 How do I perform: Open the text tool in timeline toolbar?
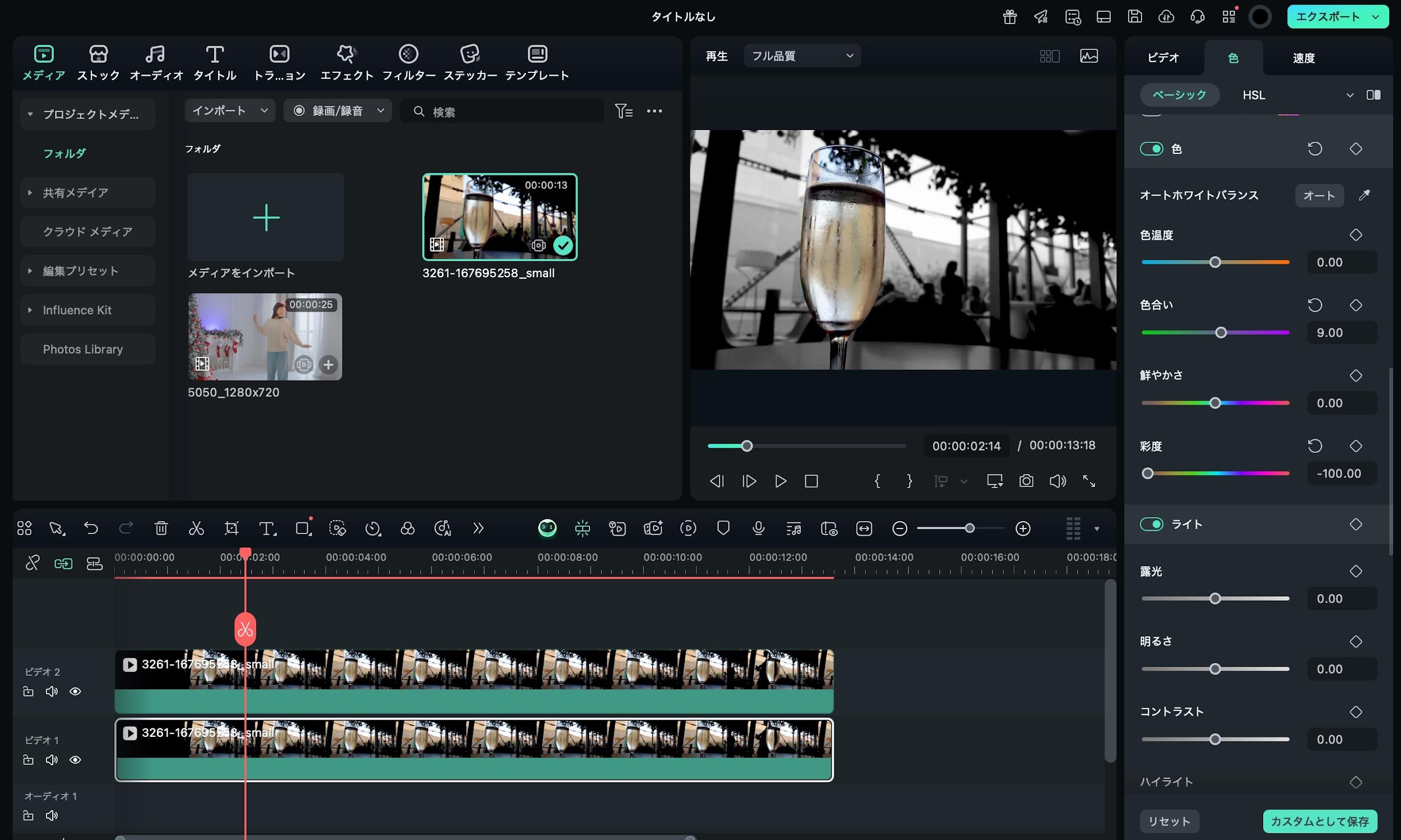pos(267,528)
